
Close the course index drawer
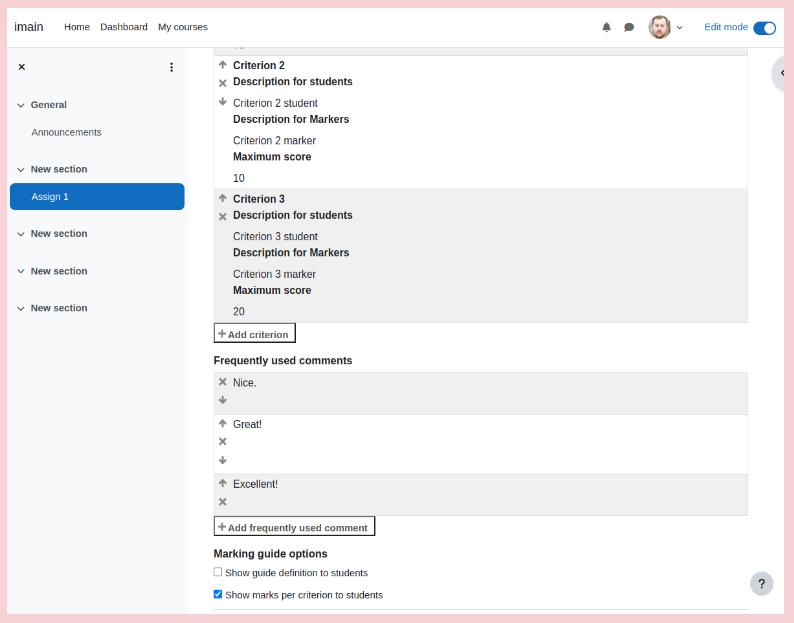click(x=22, y=67)
